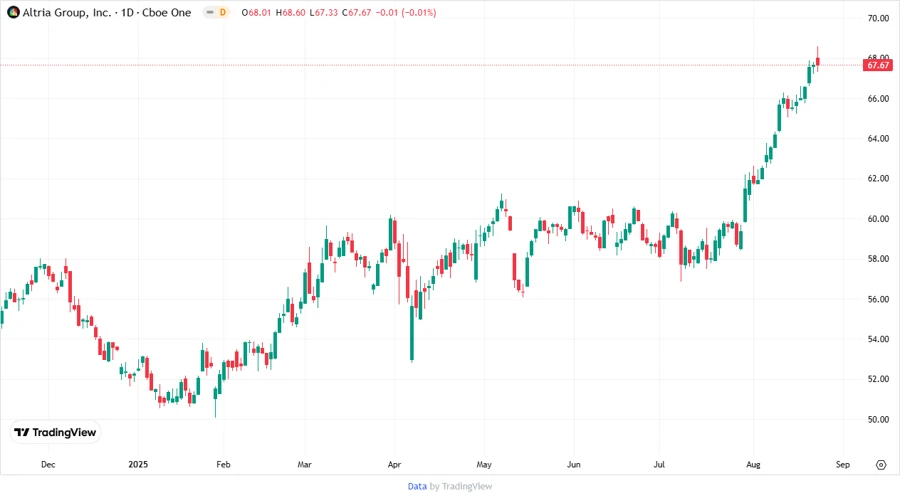Click the Apr time axis label

(x=394, y=464)
